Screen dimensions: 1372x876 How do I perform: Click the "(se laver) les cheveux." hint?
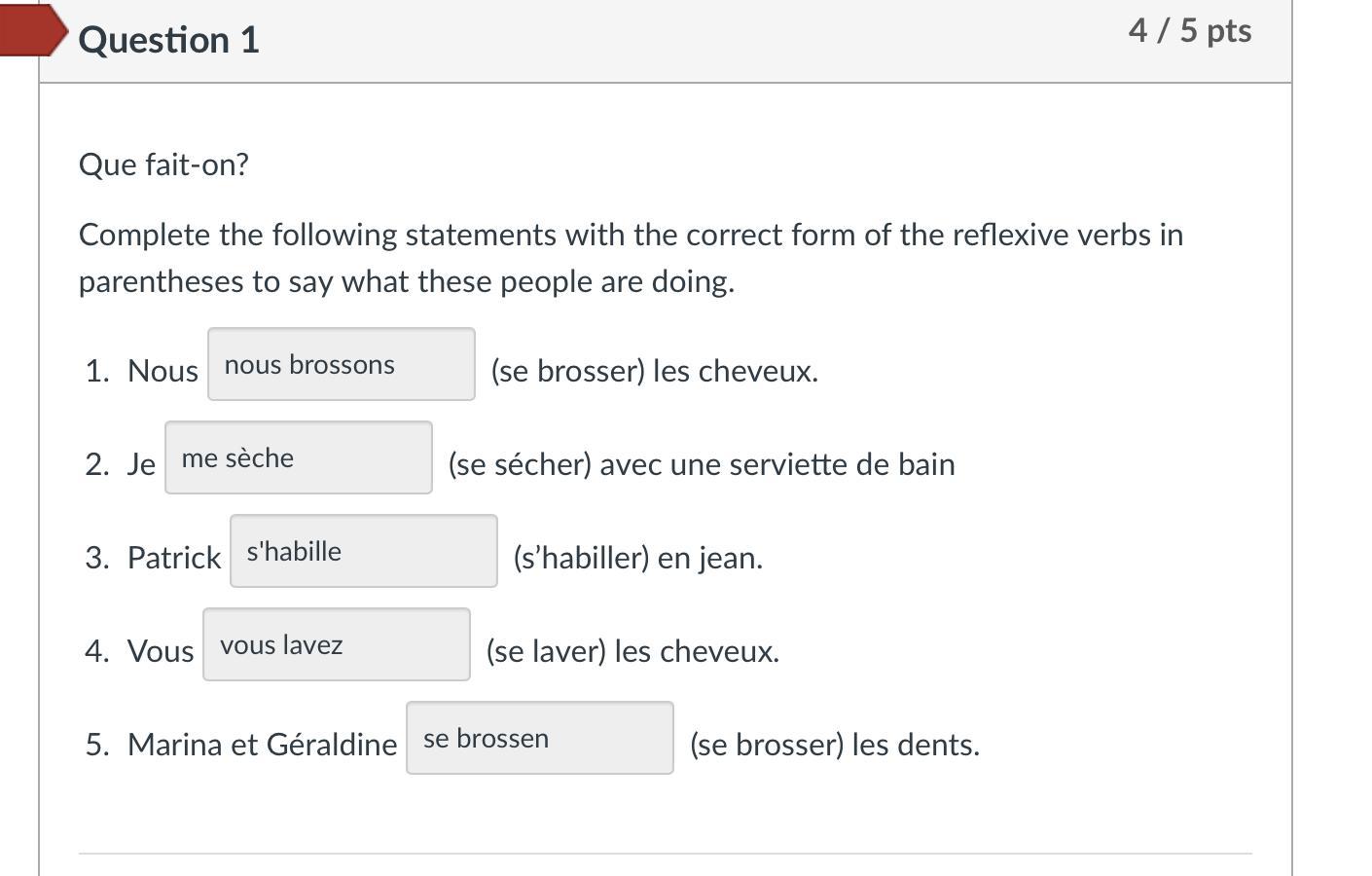pyautogui.click(x=632, y=651)
